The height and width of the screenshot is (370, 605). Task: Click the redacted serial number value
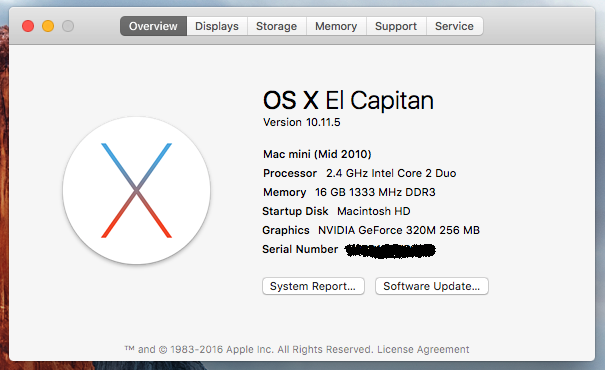coord(390,250)
